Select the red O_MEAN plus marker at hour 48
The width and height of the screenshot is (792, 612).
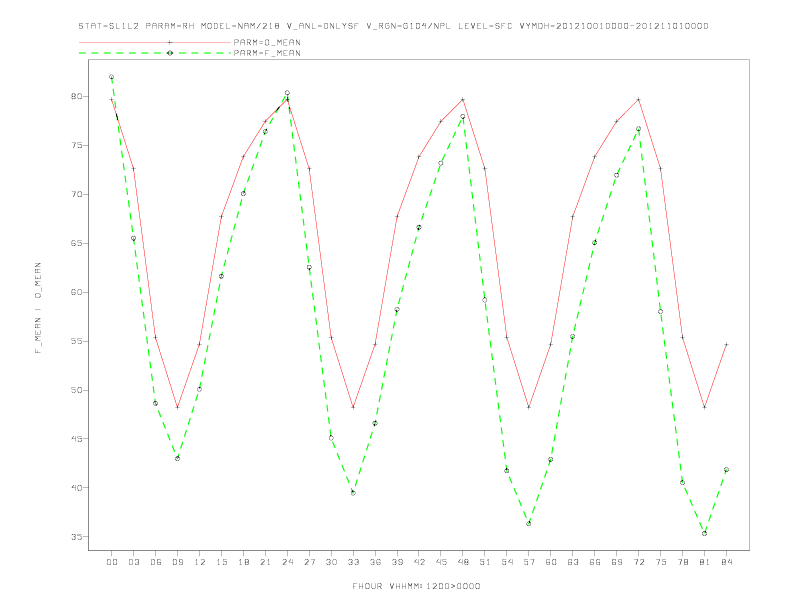tap(463, 99)
